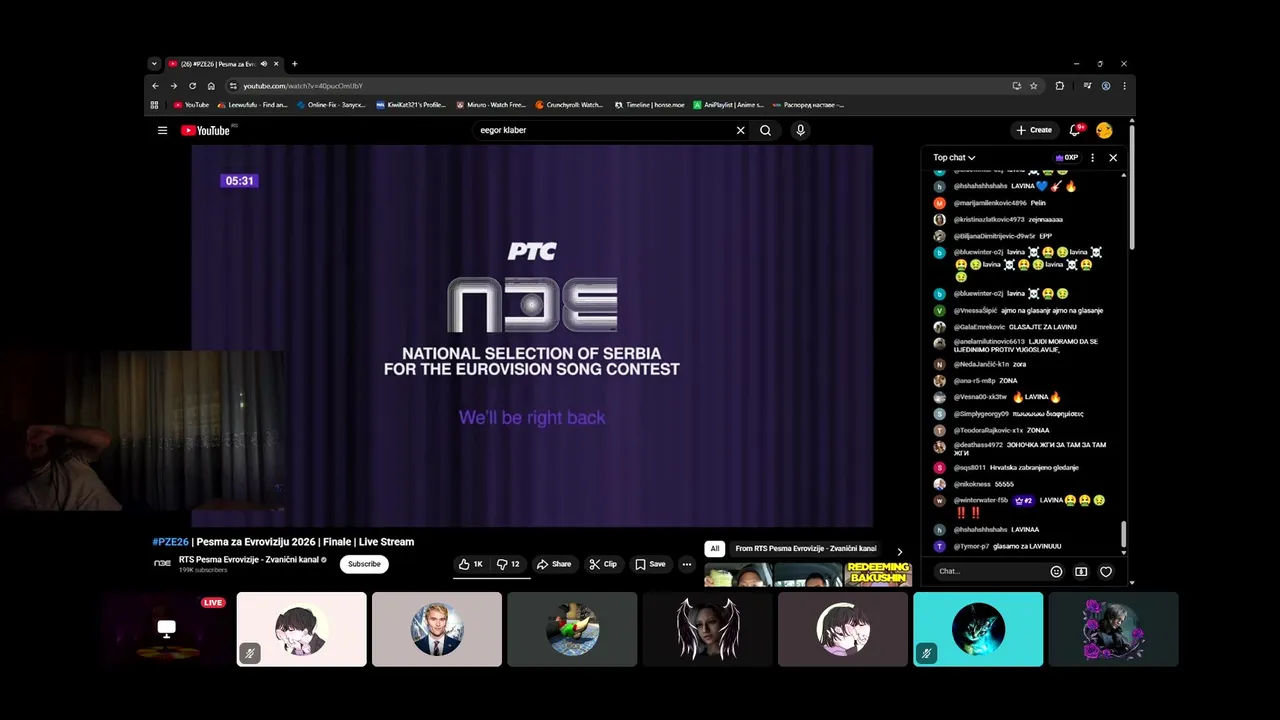The height and width of the screenshot is (720, 1280).
Task: Open the notifications bell
Action: [1075, 130]
